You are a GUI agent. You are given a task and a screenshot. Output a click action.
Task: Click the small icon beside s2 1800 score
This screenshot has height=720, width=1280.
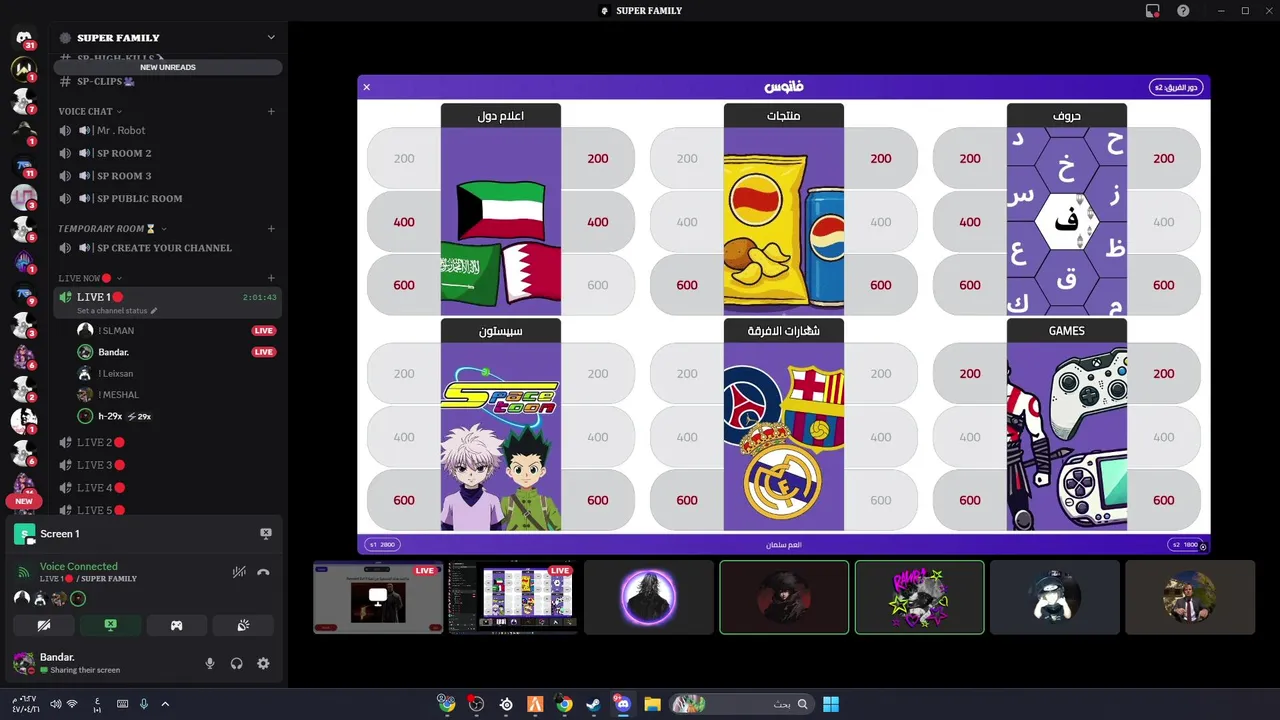coord(1203,546)
